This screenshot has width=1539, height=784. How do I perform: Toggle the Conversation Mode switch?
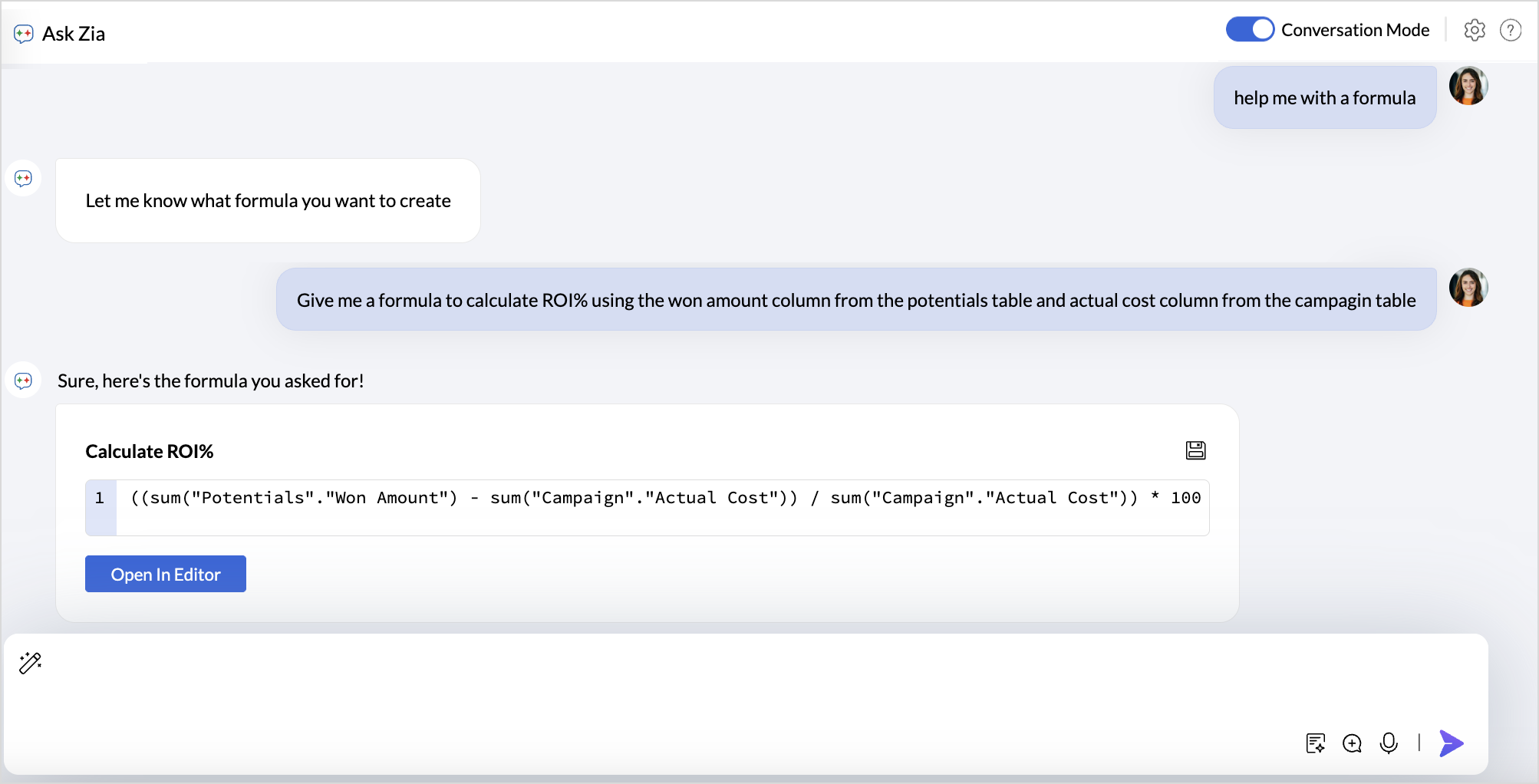tap(1250, 30)
